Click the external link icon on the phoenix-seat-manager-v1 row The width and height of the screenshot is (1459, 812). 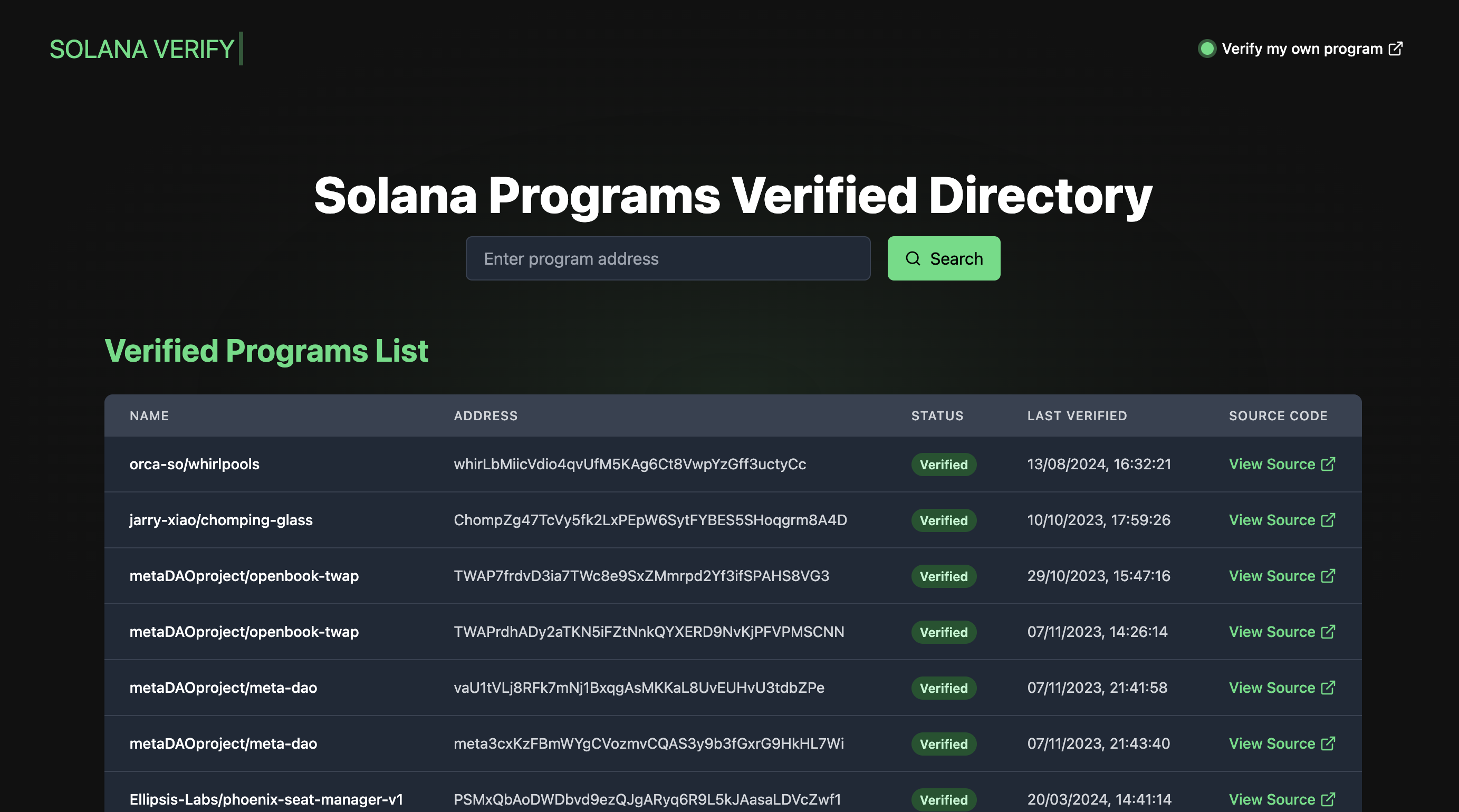click(1328, 799)
